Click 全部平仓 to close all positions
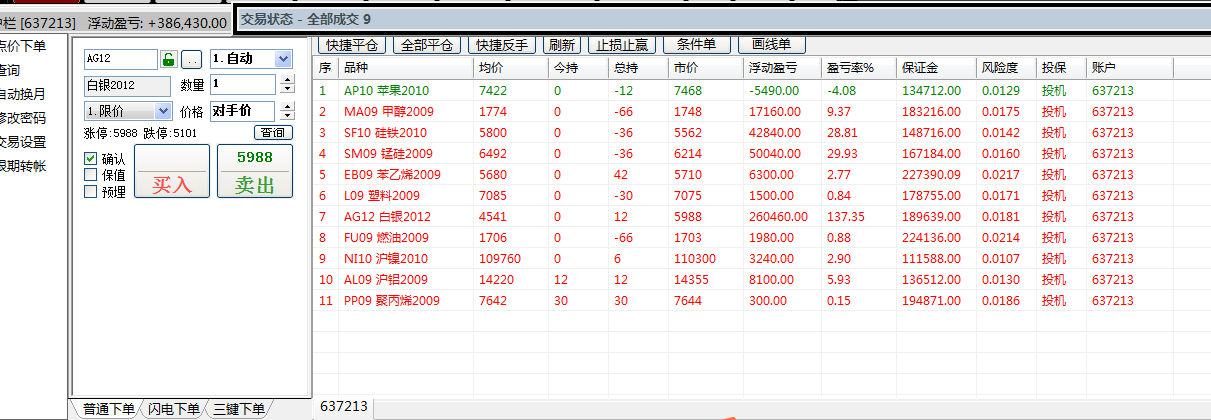 427,45
